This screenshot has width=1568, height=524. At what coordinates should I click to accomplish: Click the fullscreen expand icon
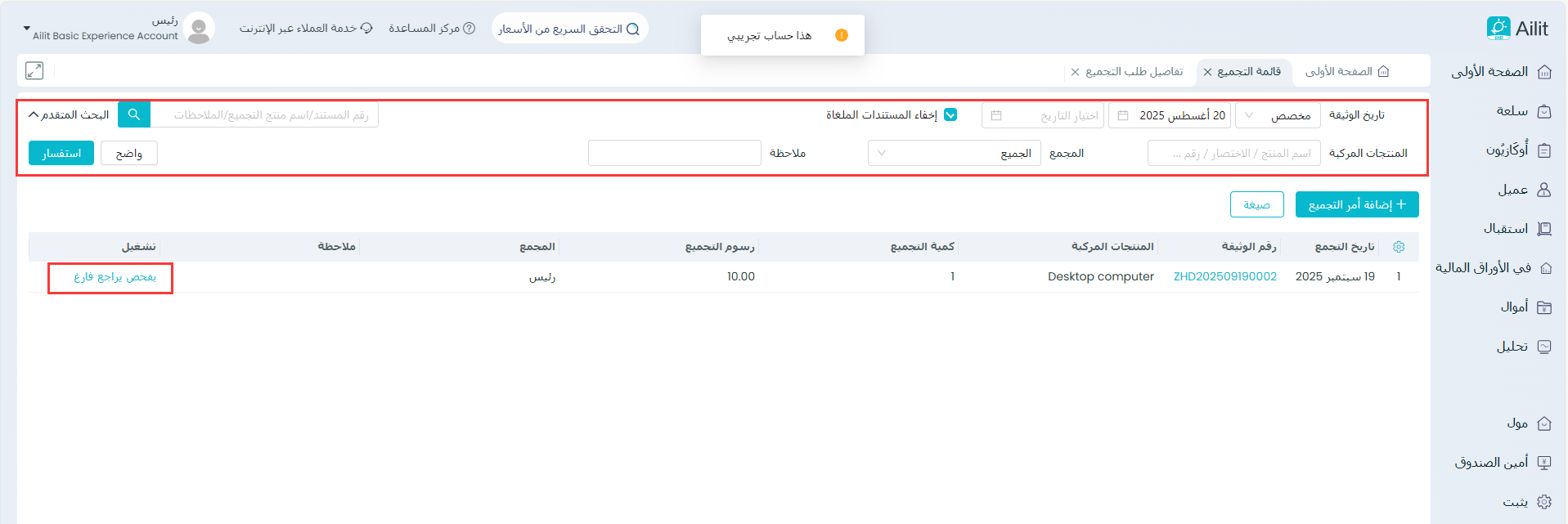[34, 71]
